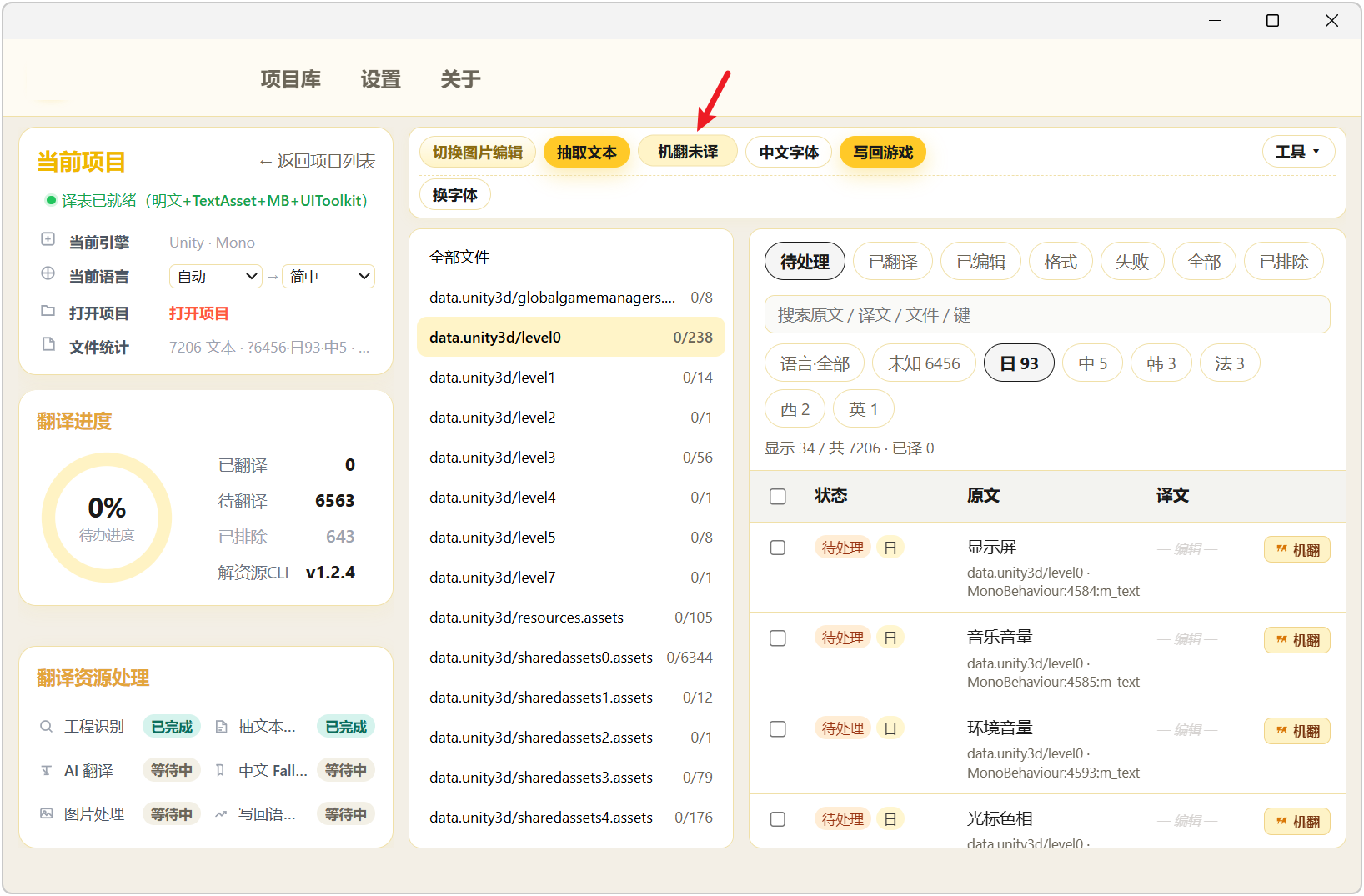The height and width of the screenshot is (896, 1364).
Task: Switch to the 失败 filter tab
Action: pyautogui.click(x=1132, y=262)
